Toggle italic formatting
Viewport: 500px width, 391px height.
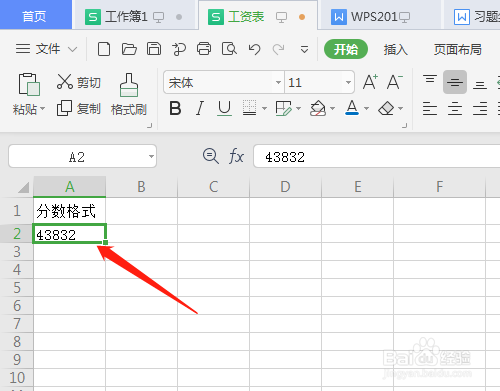200,108
